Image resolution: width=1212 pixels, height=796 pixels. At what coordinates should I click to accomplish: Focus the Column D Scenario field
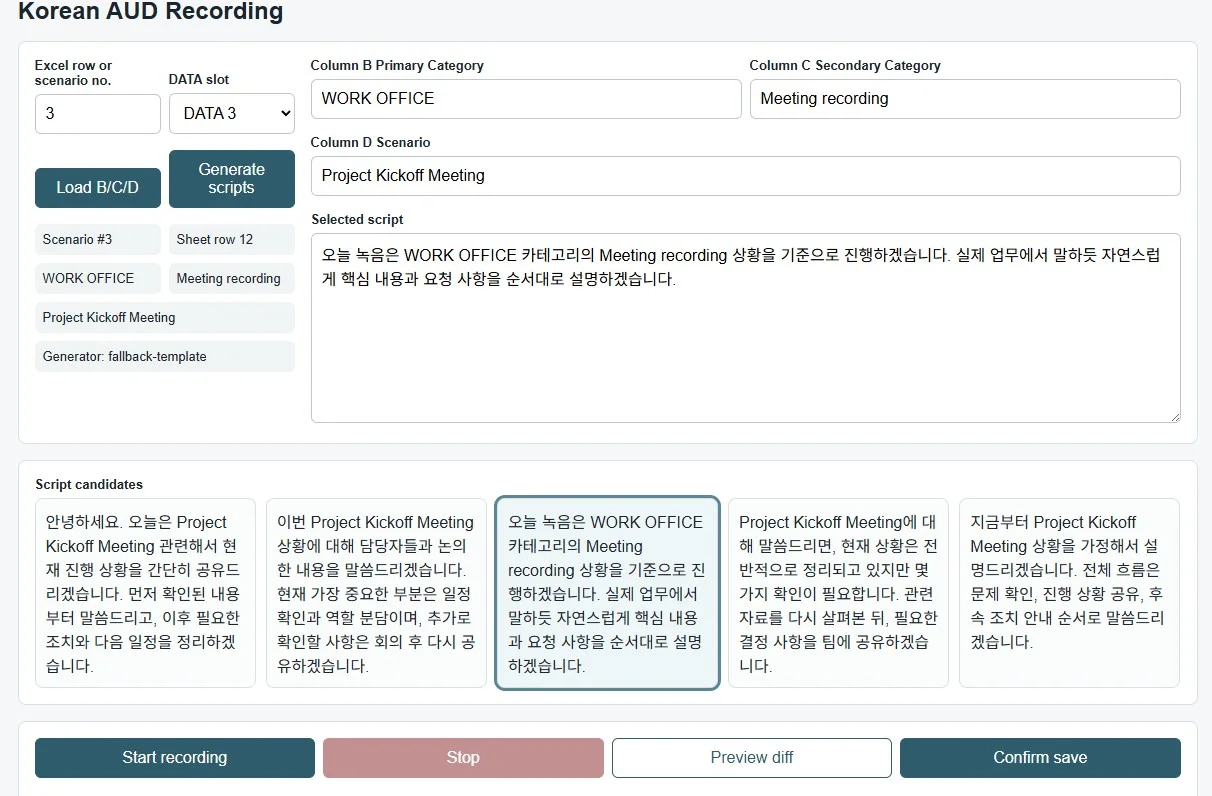click(x=746, y=176)
